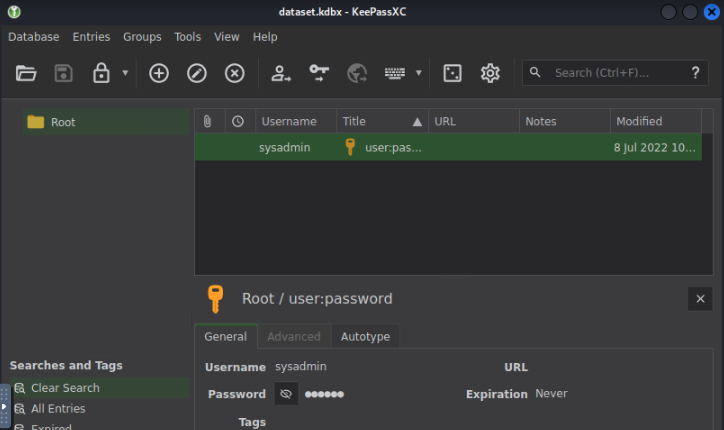The width and height of the screenshot is (724, 430).
Task: Click the sysadmin username value in preview
Action: (301, 366)
